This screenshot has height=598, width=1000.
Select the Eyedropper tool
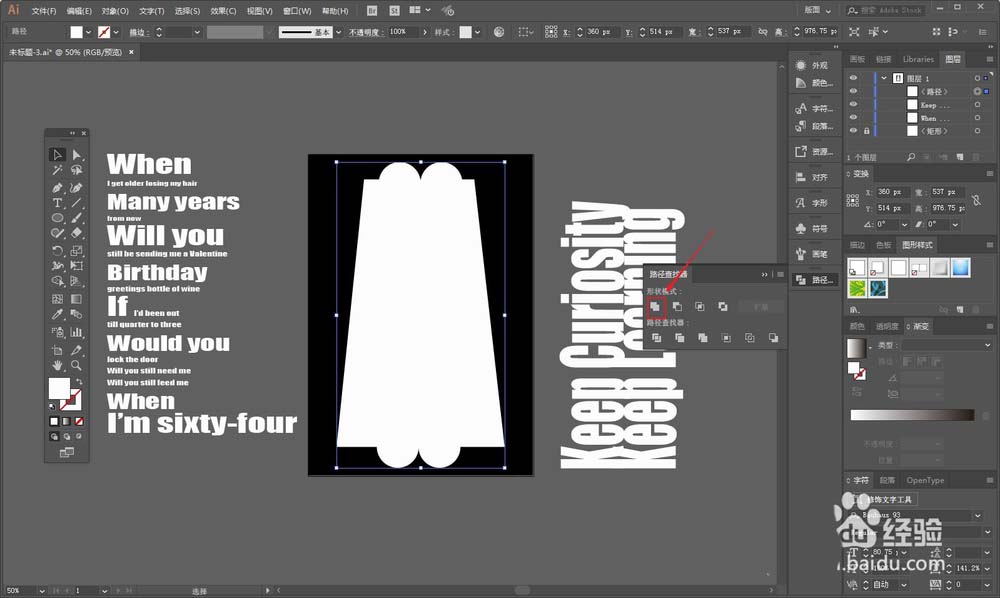point(57,314)
